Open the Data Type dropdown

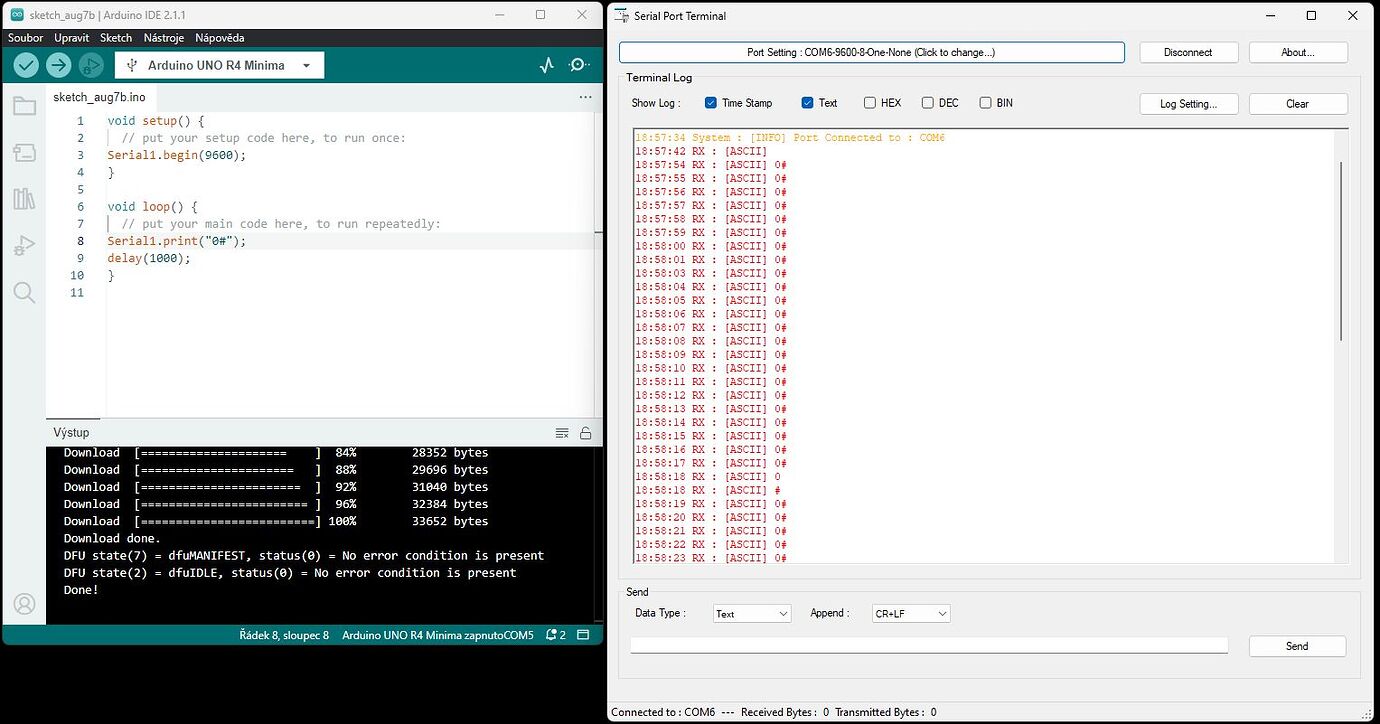point(752,614)
